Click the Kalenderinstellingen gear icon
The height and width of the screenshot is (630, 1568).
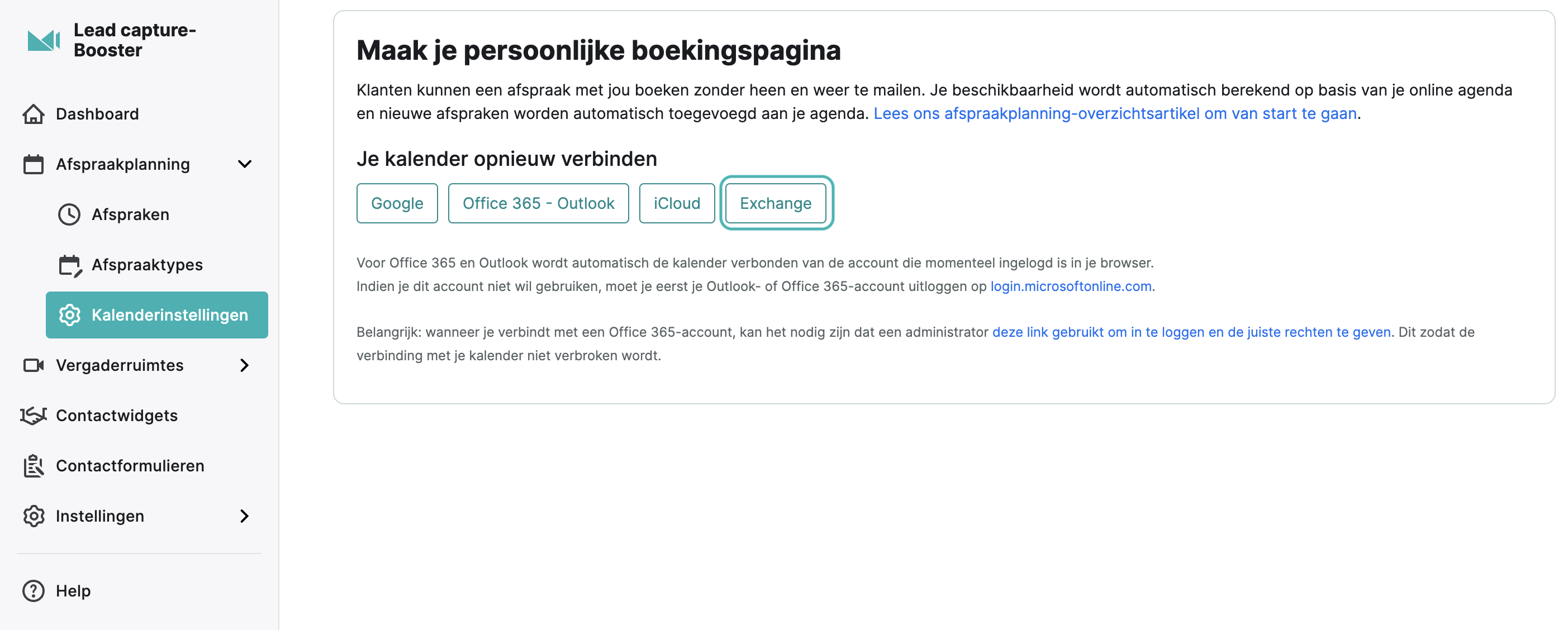click(69, 315)
